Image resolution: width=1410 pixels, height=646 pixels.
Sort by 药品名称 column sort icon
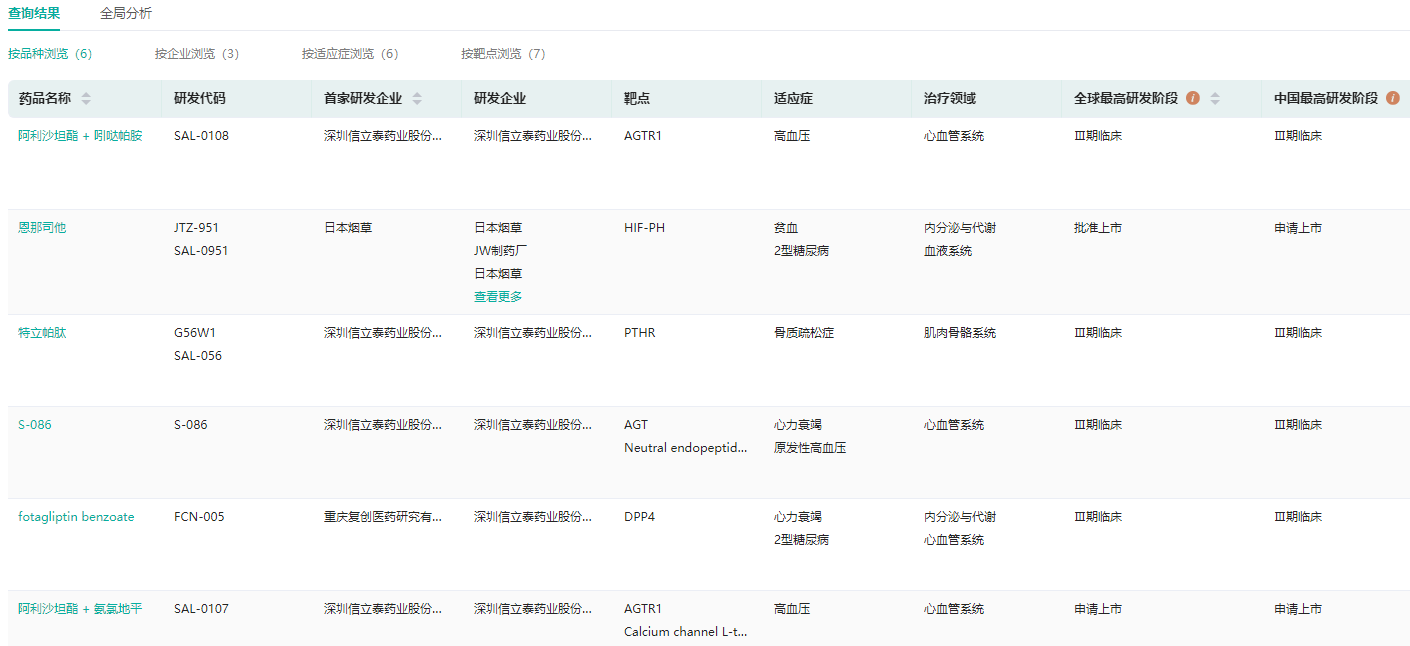pos(86,99)
